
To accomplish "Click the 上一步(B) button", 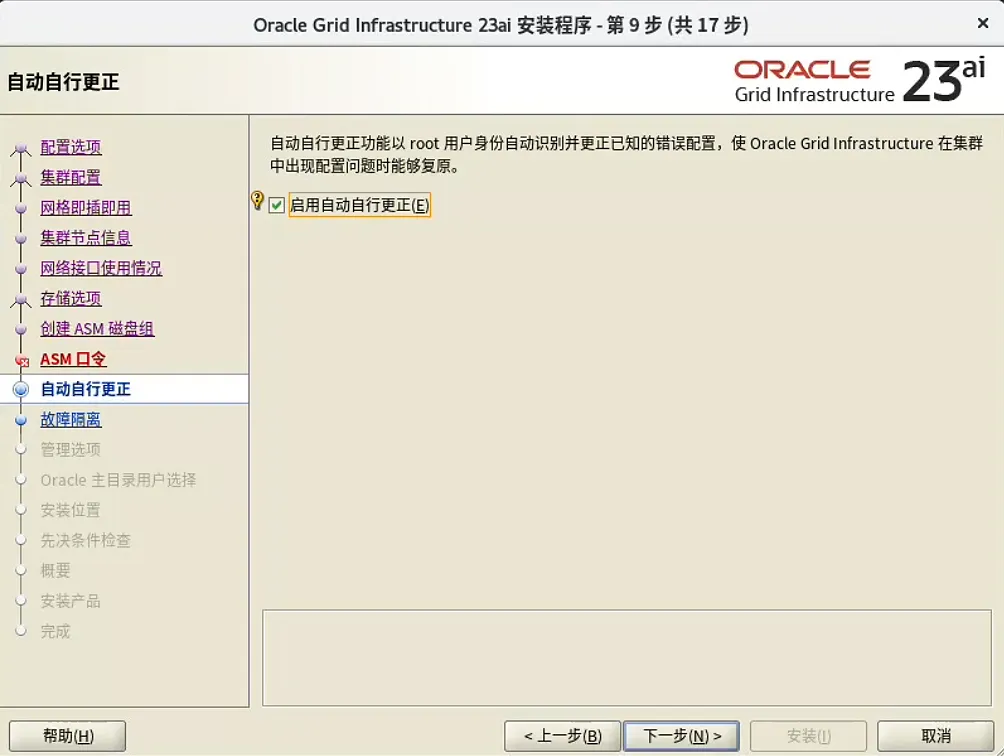I will 562,735.
